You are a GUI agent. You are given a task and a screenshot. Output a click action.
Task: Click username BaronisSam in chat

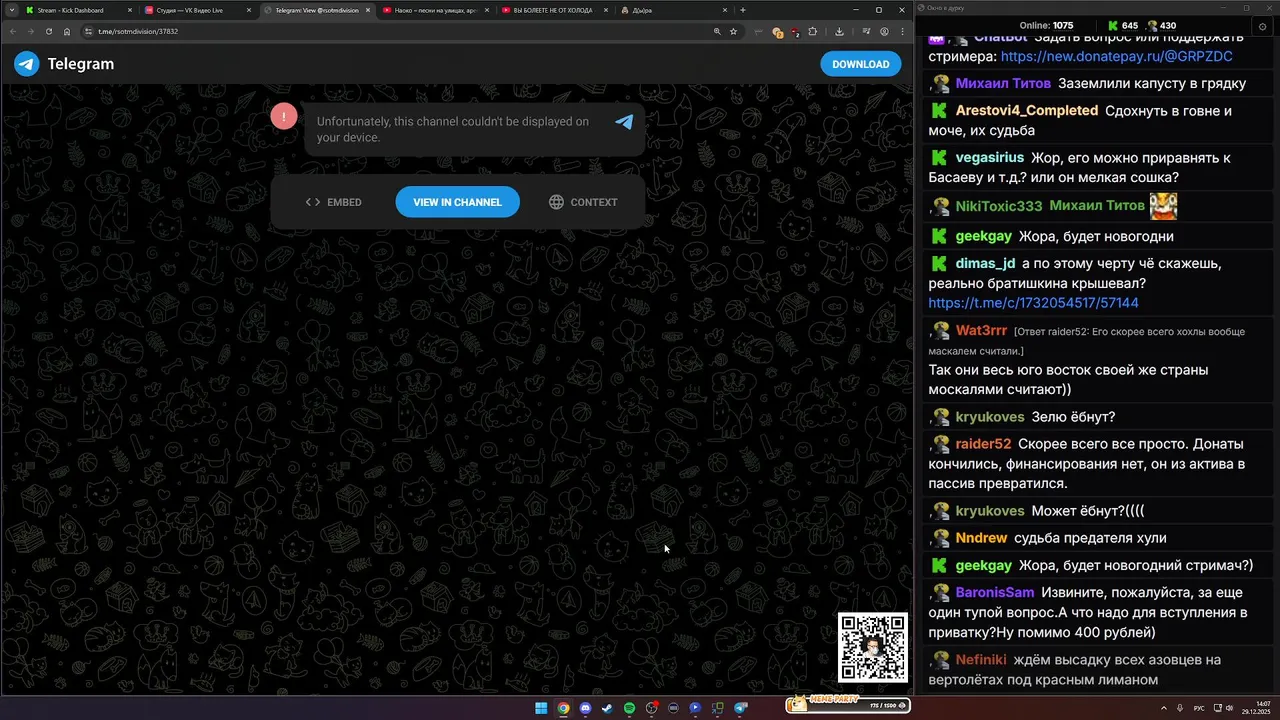[994, 593]
